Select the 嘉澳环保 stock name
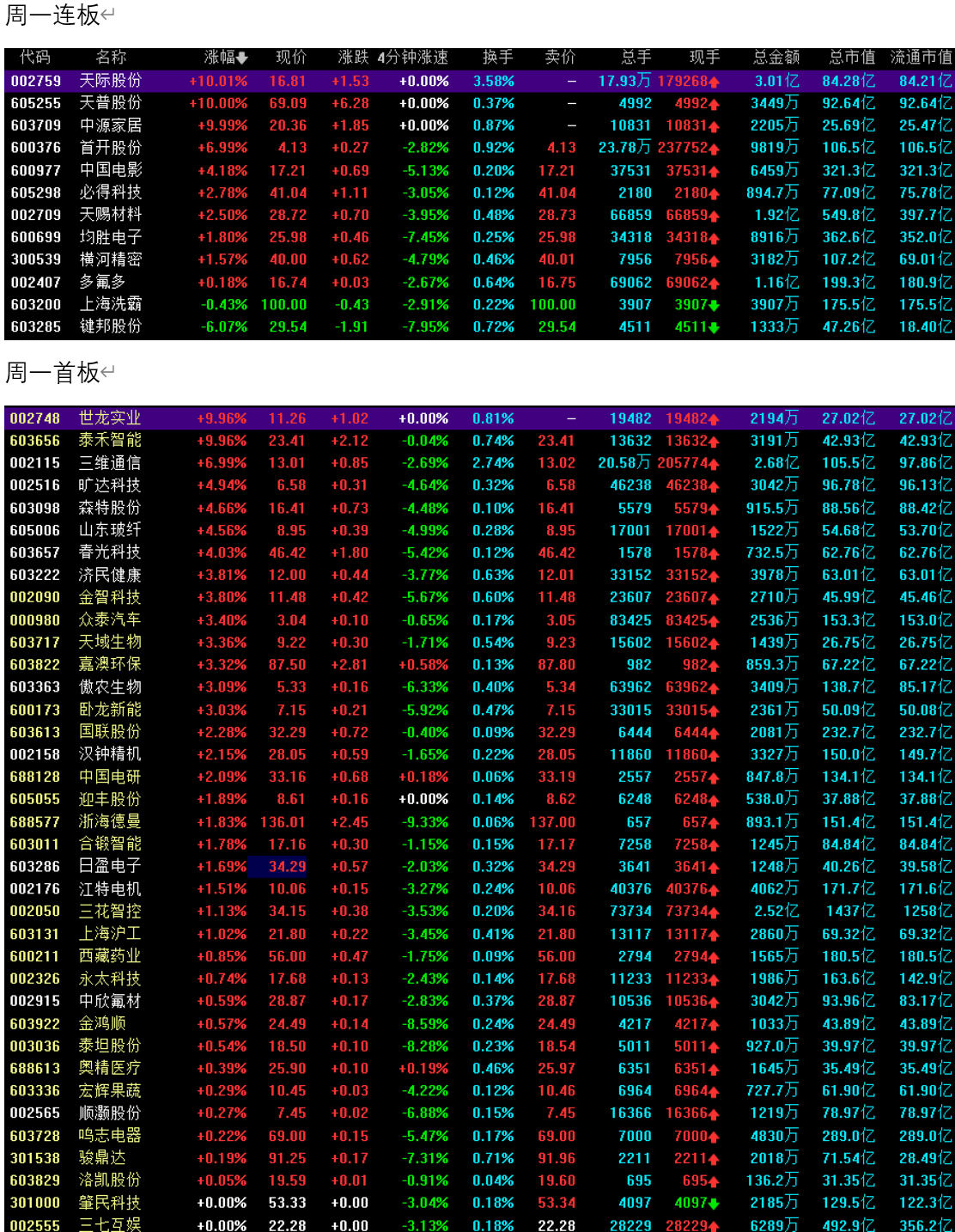Image resolution: width=955 pixels, height=1232 pixels. click(x=111, y=664)
